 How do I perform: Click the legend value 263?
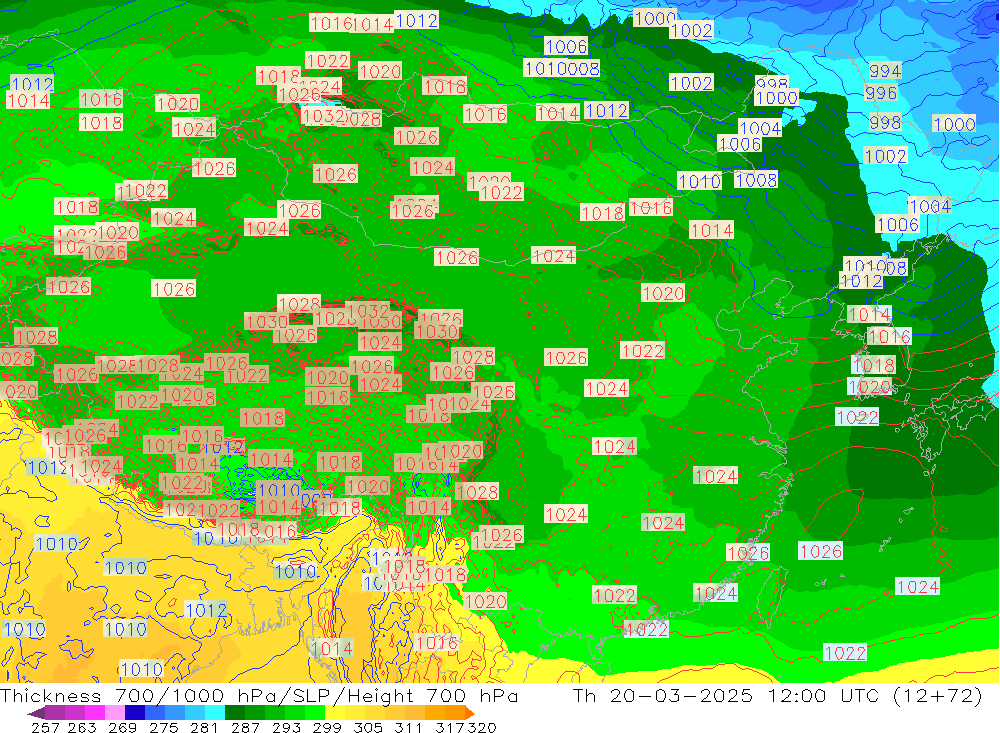click(x=82, y=727)
